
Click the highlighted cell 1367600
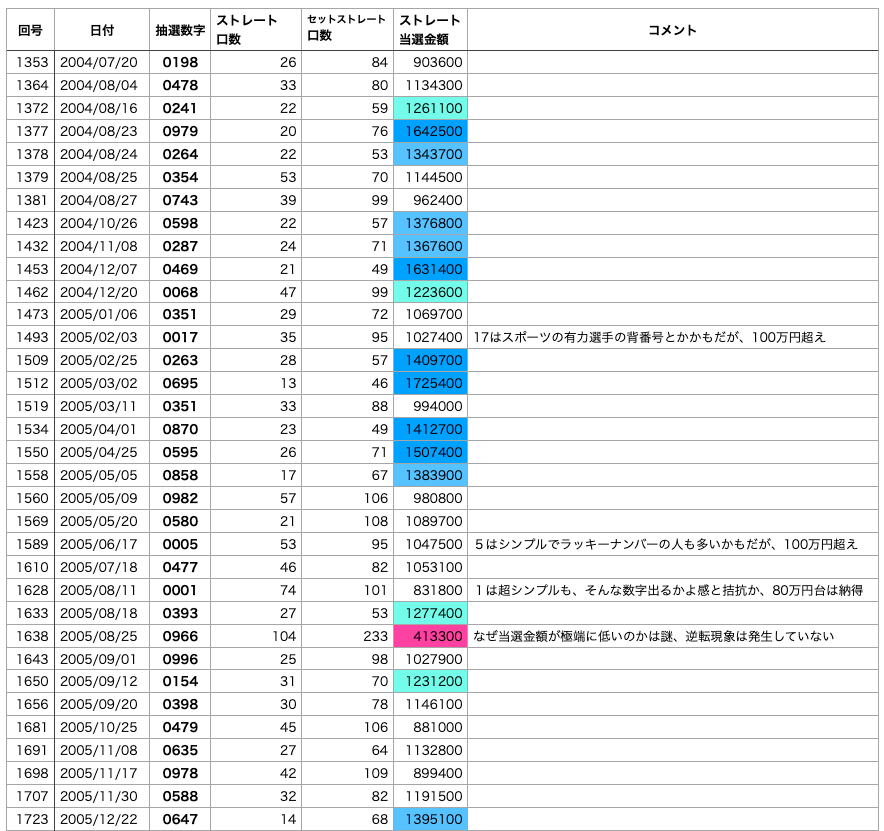[x=430, y=246]
